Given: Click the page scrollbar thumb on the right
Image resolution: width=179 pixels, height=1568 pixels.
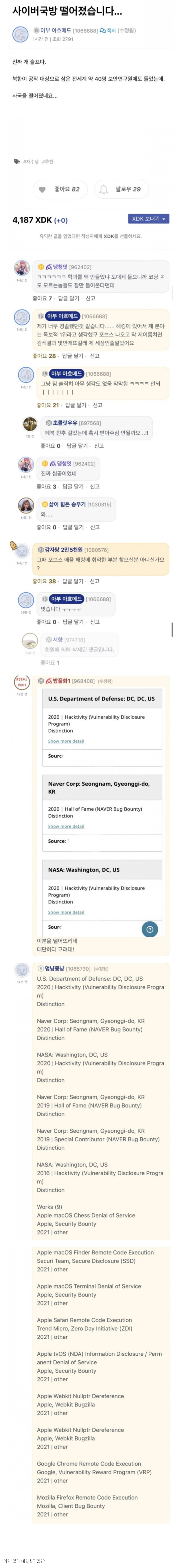Looking at the screenshot, I should pyautogui.click(x=172, y=629).
